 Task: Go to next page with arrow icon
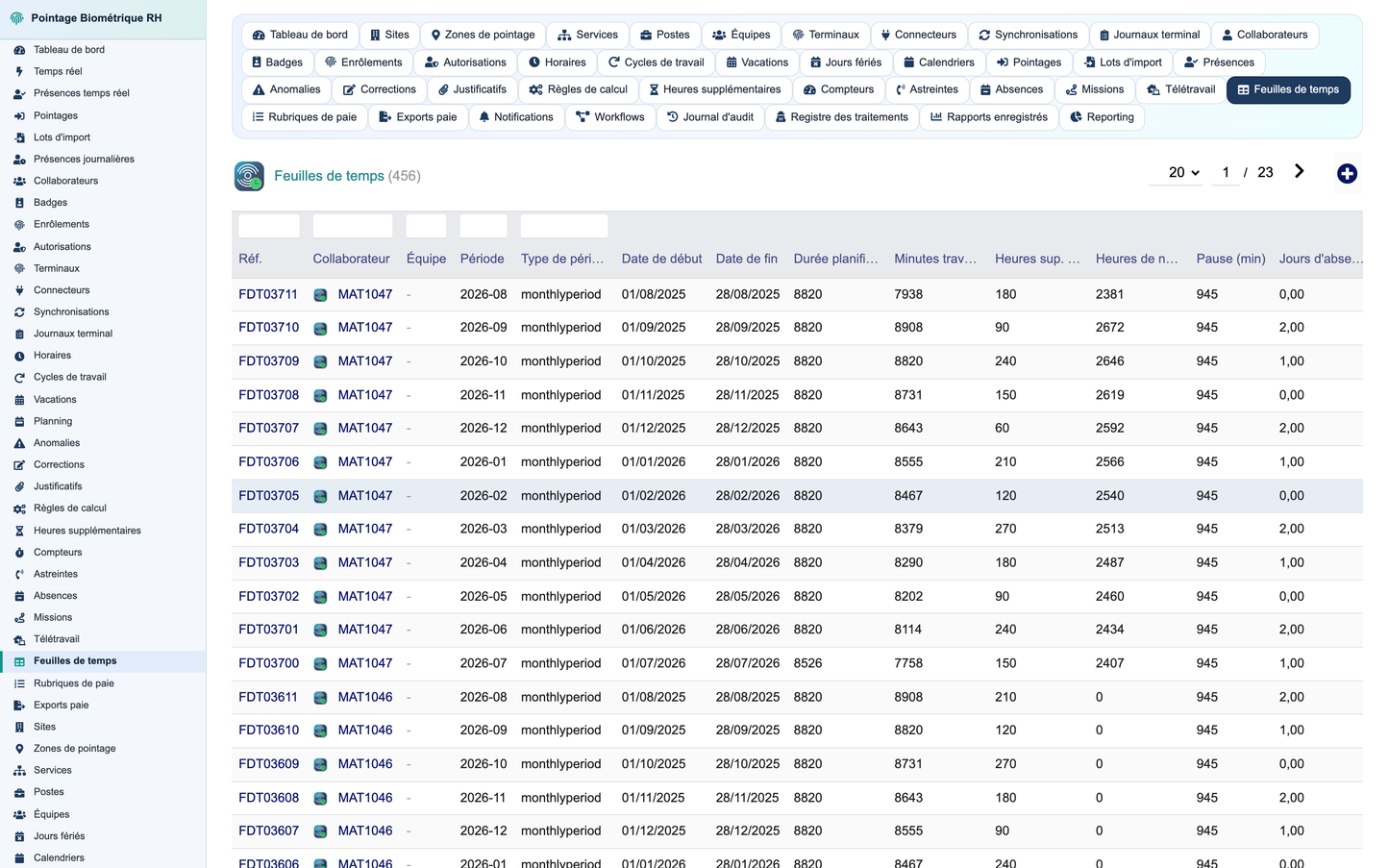[x=1299, y=171]
